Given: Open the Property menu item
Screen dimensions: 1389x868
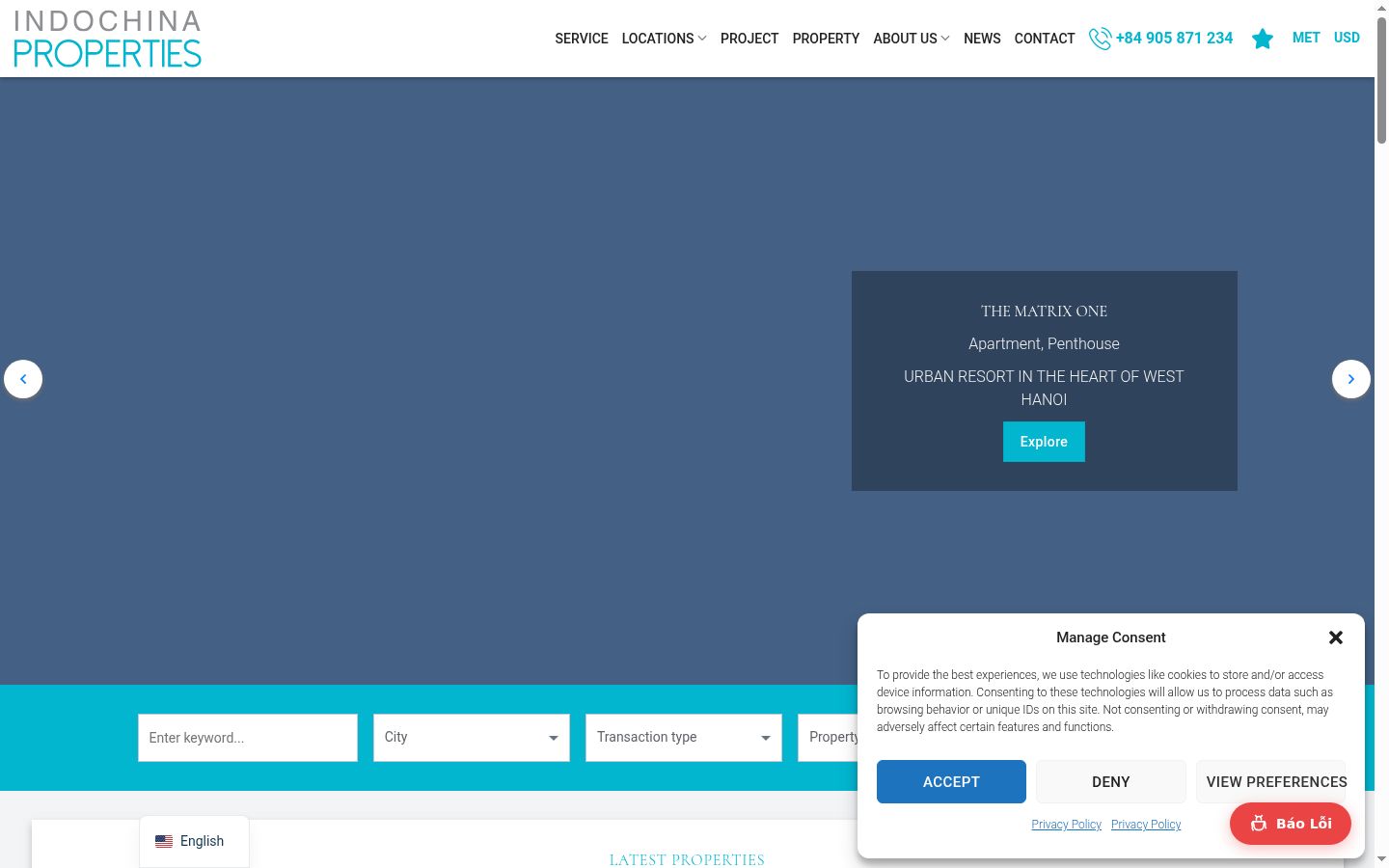Looking at the screenshot, I should point(826,39).
